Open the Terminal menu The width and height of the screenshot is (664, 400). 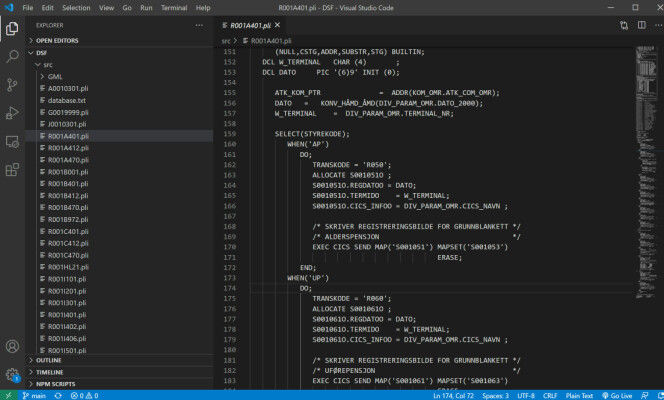[174, 8]
